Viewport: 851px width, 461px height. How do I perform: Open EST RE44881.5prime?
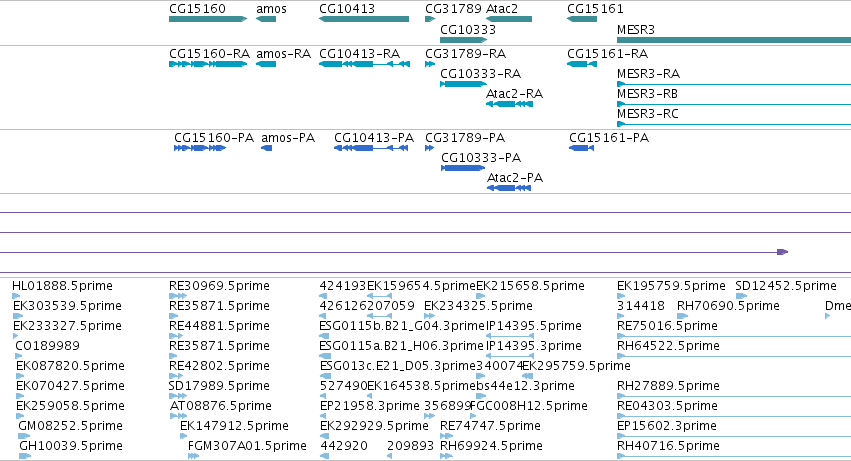pyautogui.click(x=219, y=326)
